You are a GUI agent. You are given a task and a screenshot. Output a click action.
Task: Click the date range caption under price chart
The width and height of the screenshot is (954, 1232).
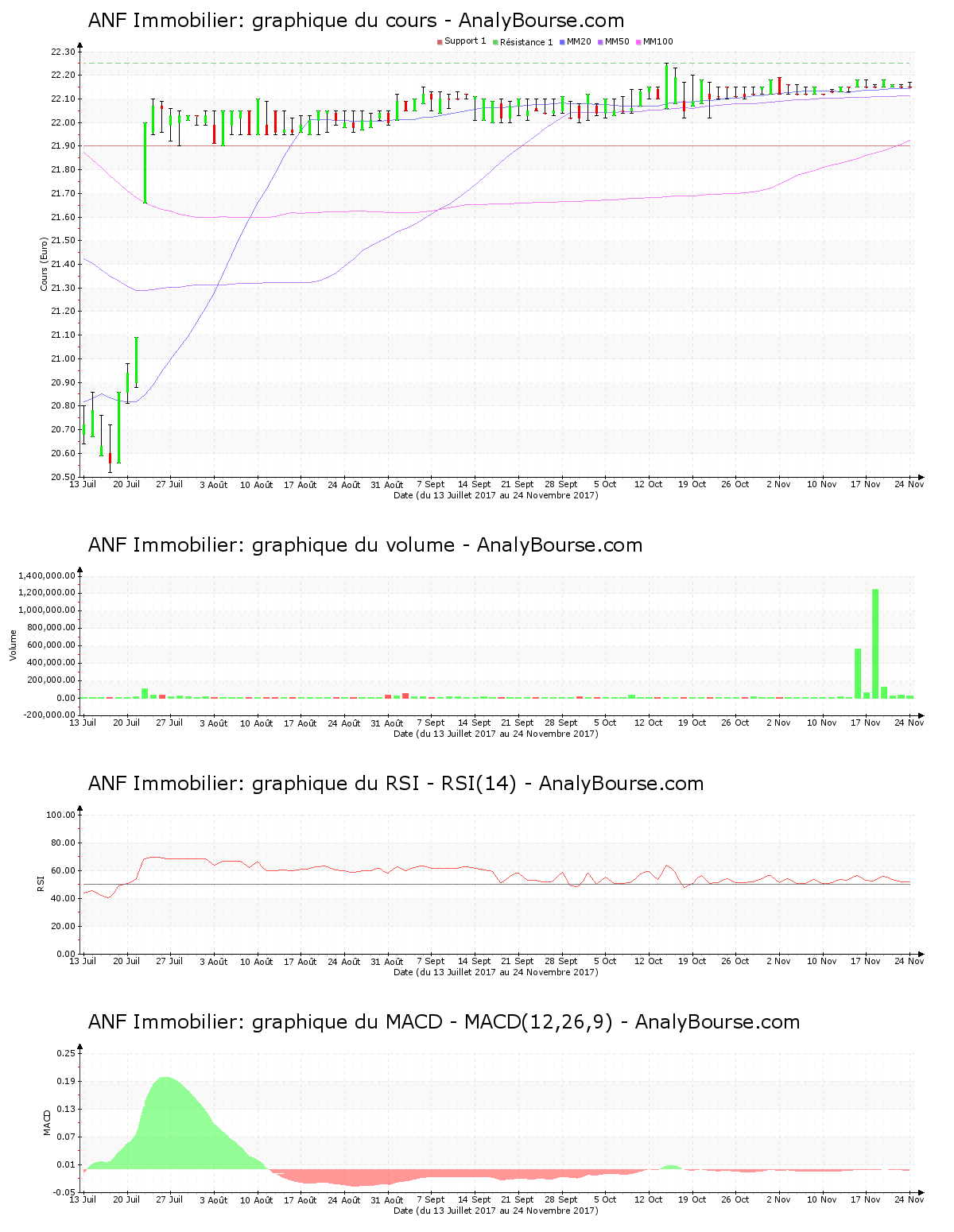(496, 495)
